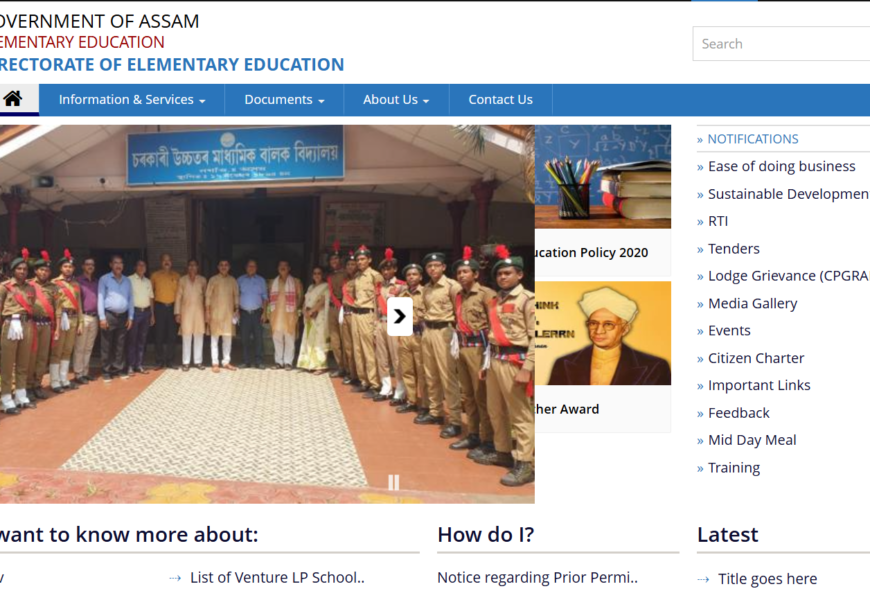Click into the Search field
This screenshot has width=870, height=600.
[x=780, y=44]
